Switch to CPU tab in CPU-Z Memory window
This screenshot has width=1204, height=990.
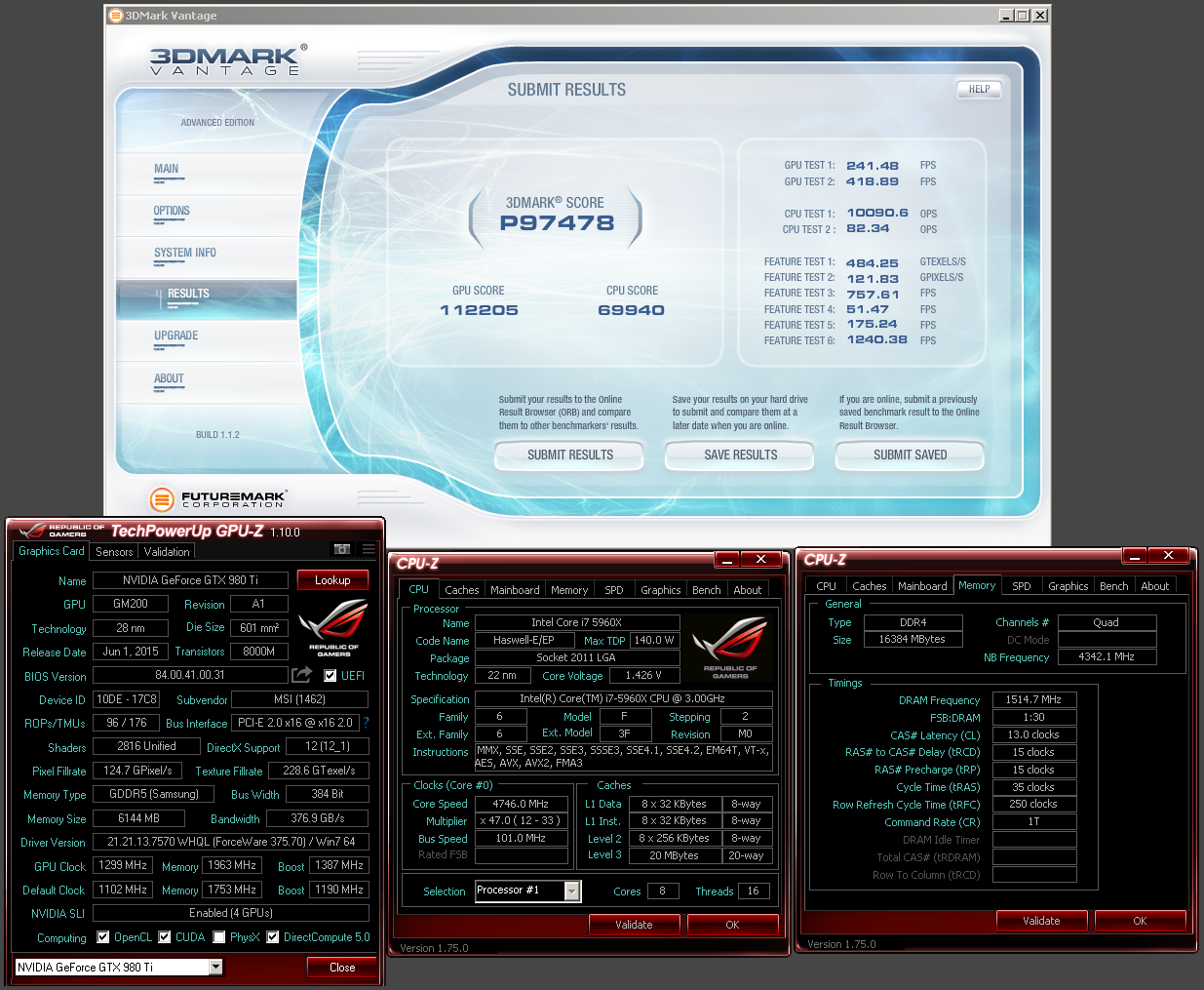(x=827, y=586)
